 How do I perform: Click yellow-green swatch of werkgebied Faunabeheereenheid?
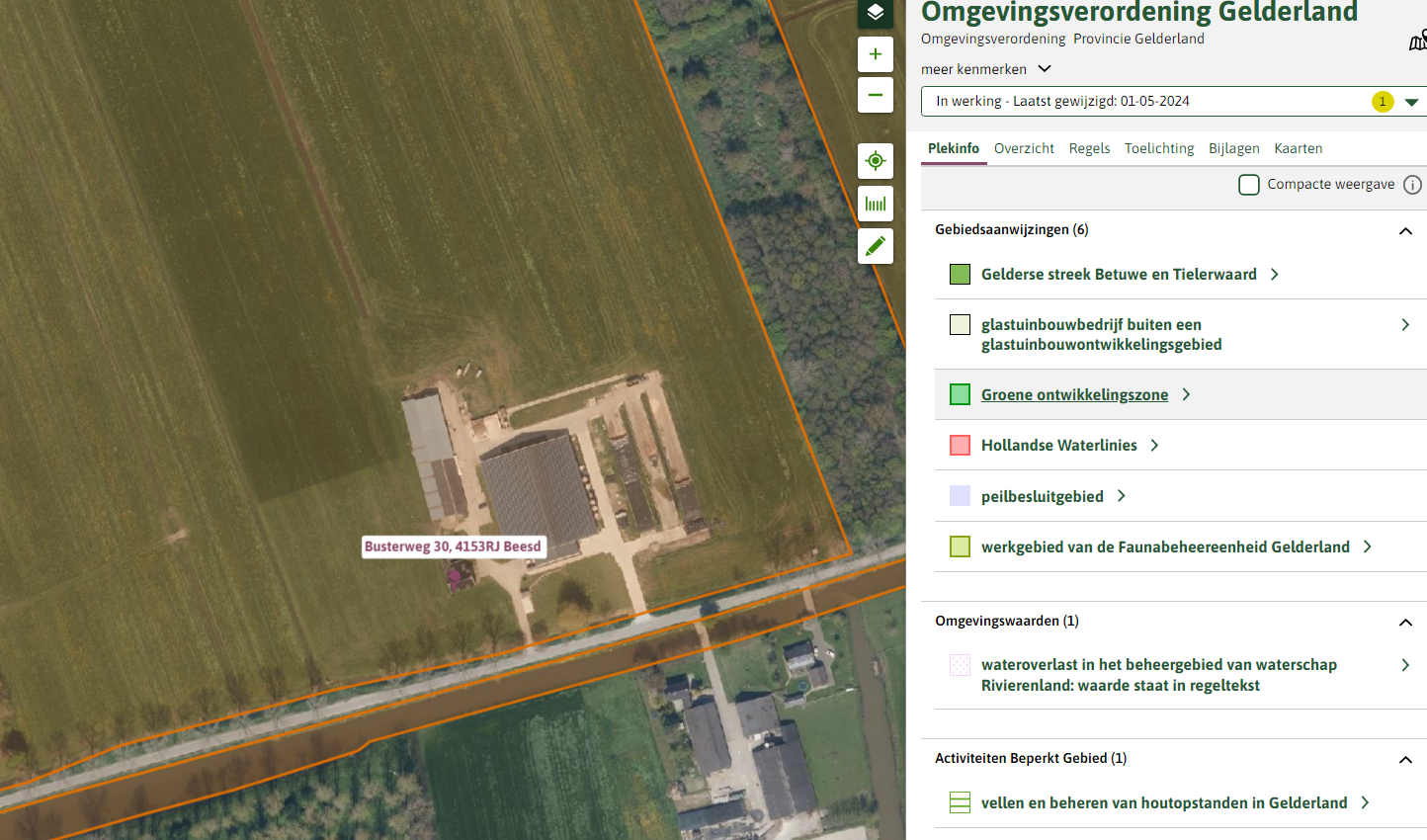(x=960, y=546)
